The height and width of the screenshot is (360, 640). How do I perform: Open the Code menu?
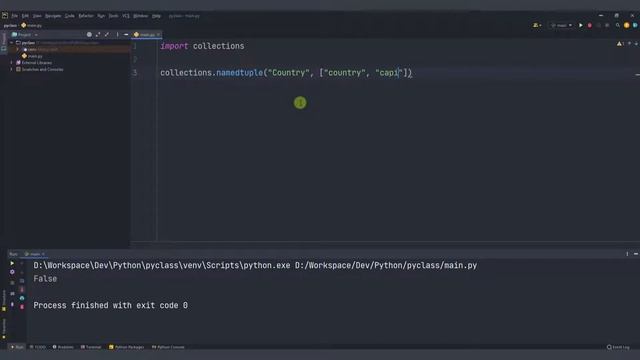tap(70, 16)
